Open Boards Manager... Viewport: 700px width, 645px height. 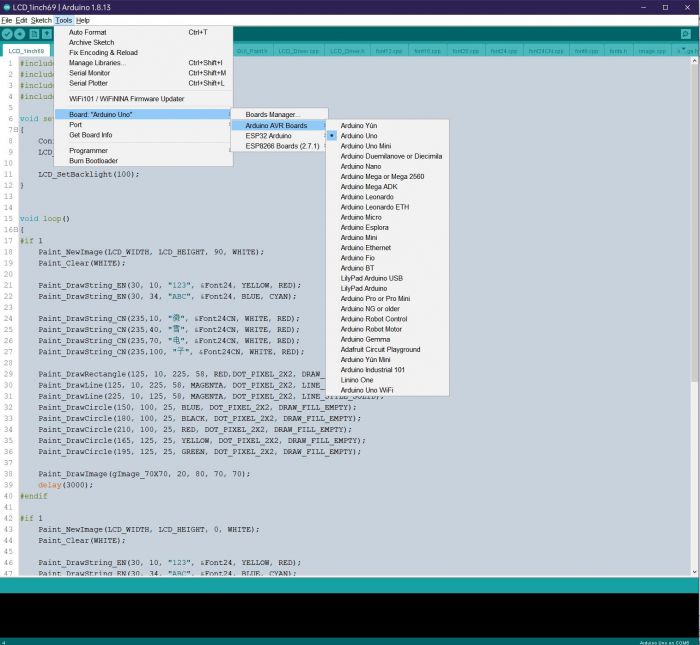point(279,115)
